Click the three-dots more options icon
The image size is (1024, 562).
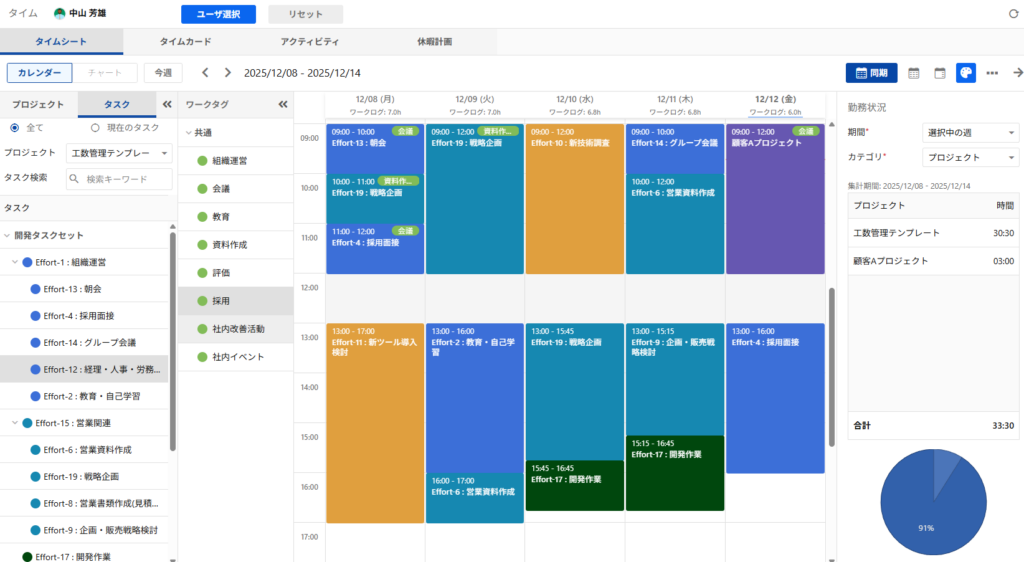point(992,73)
